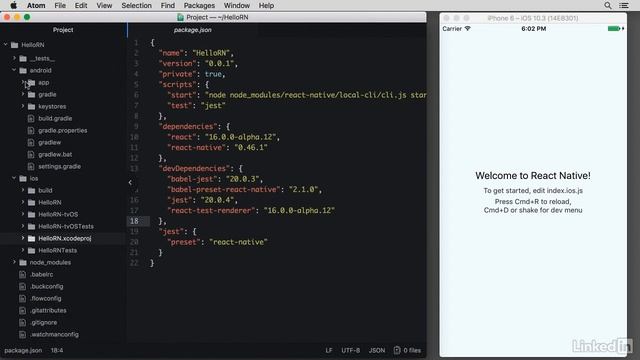The image size is (640, 360).
Task: Click the .flowconfig file icon
Action: 22,298
